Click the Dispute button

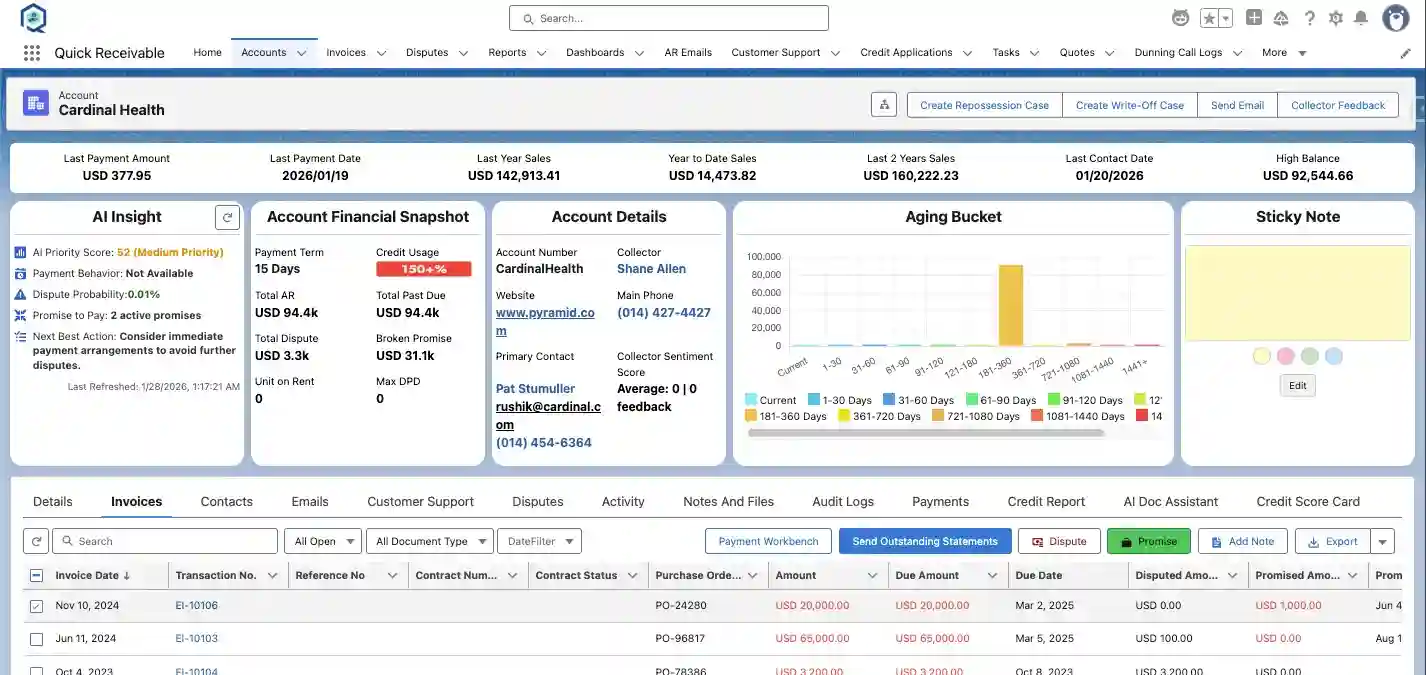[1059, 541]
